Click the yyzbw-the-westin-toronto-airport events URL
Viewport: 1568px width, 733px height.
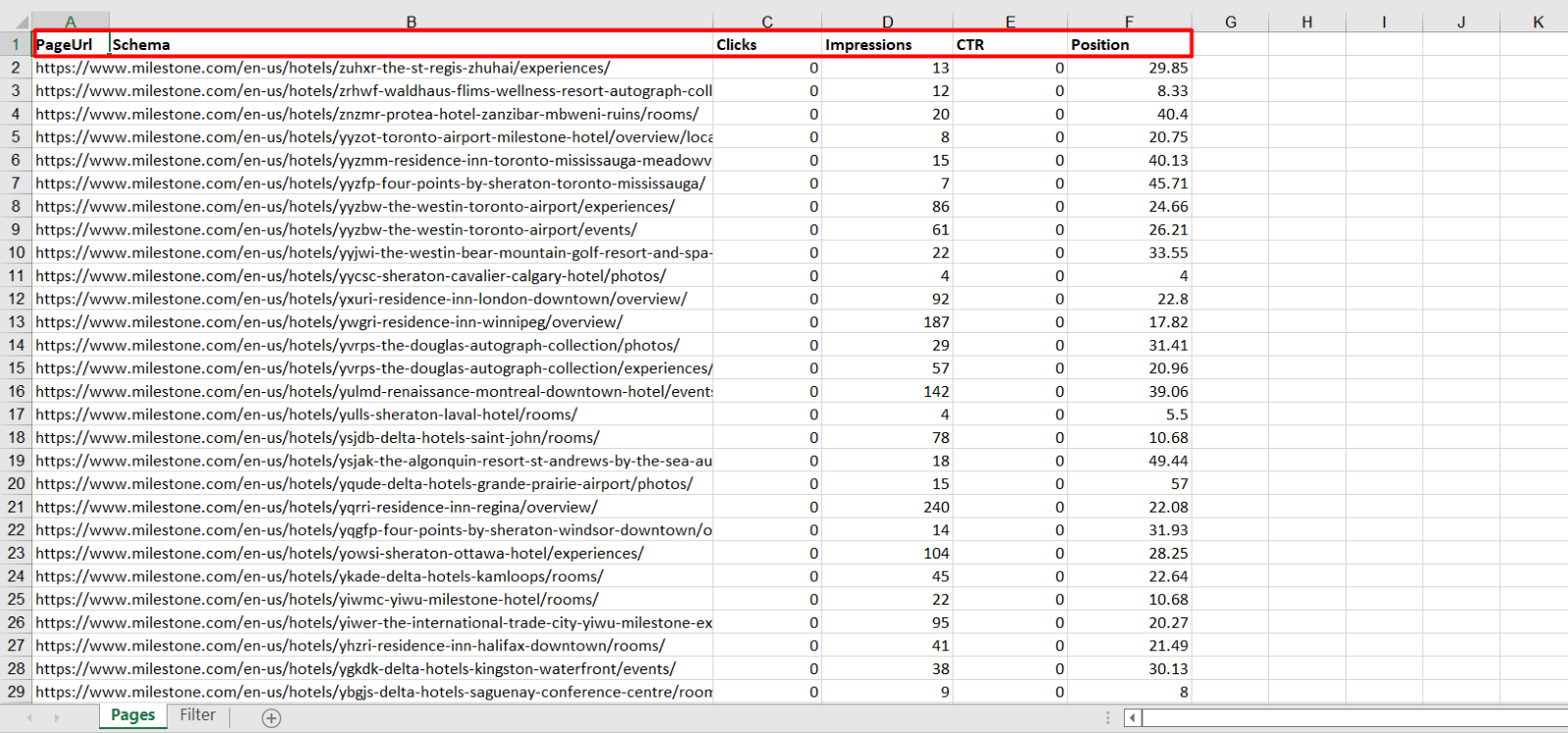point(336,229)
